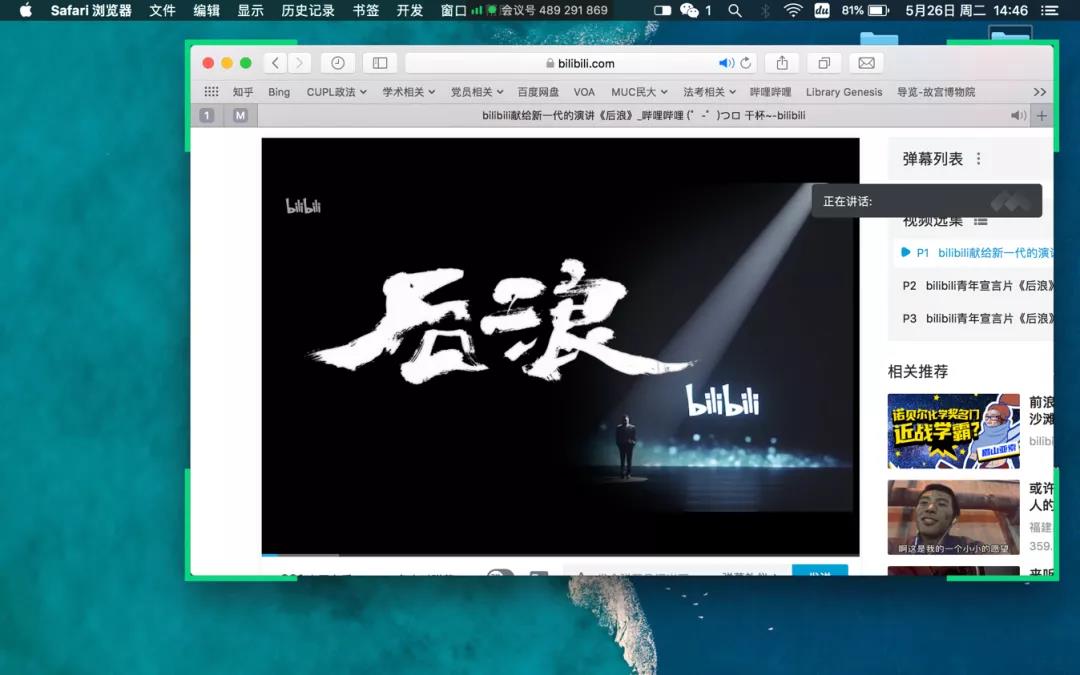Mute audio via tab bar speaker icon
Screen dimensions: 1080x675
pos(1018,116)
